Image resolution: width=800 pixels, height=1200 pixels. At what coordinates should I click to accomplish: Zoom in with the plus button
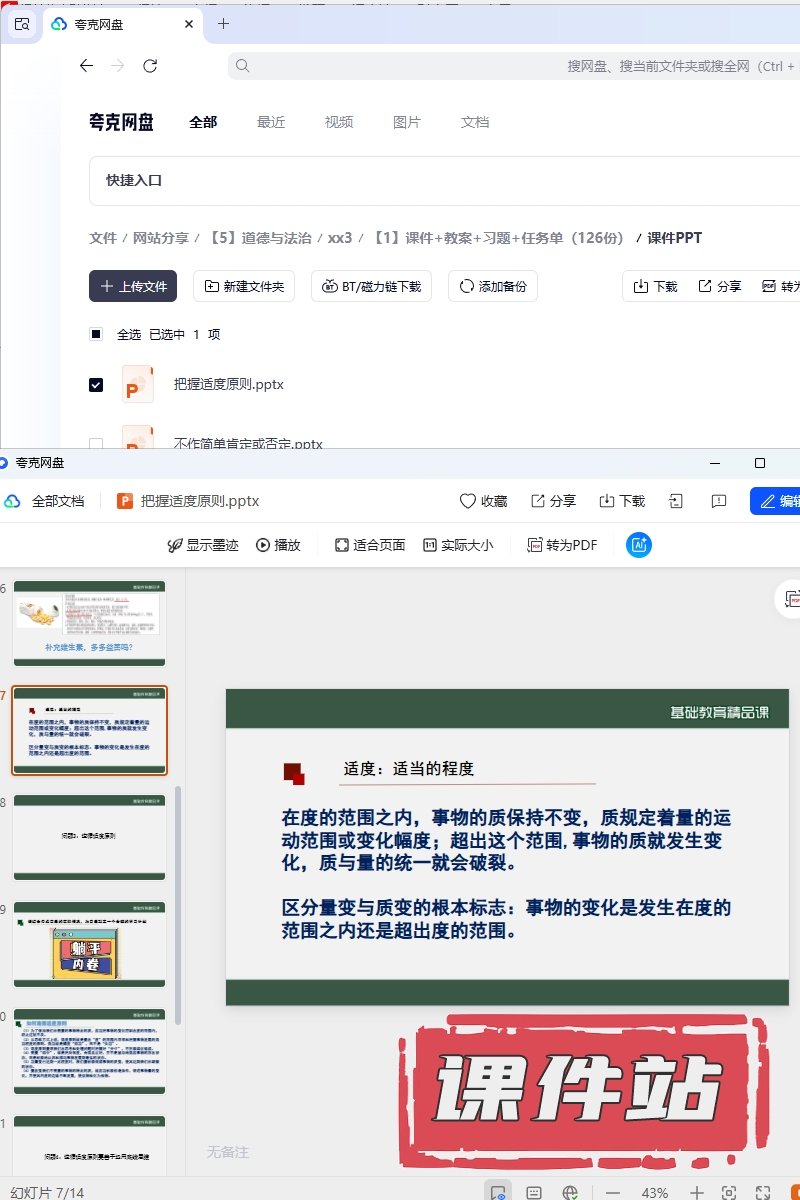click(697, 1193)
